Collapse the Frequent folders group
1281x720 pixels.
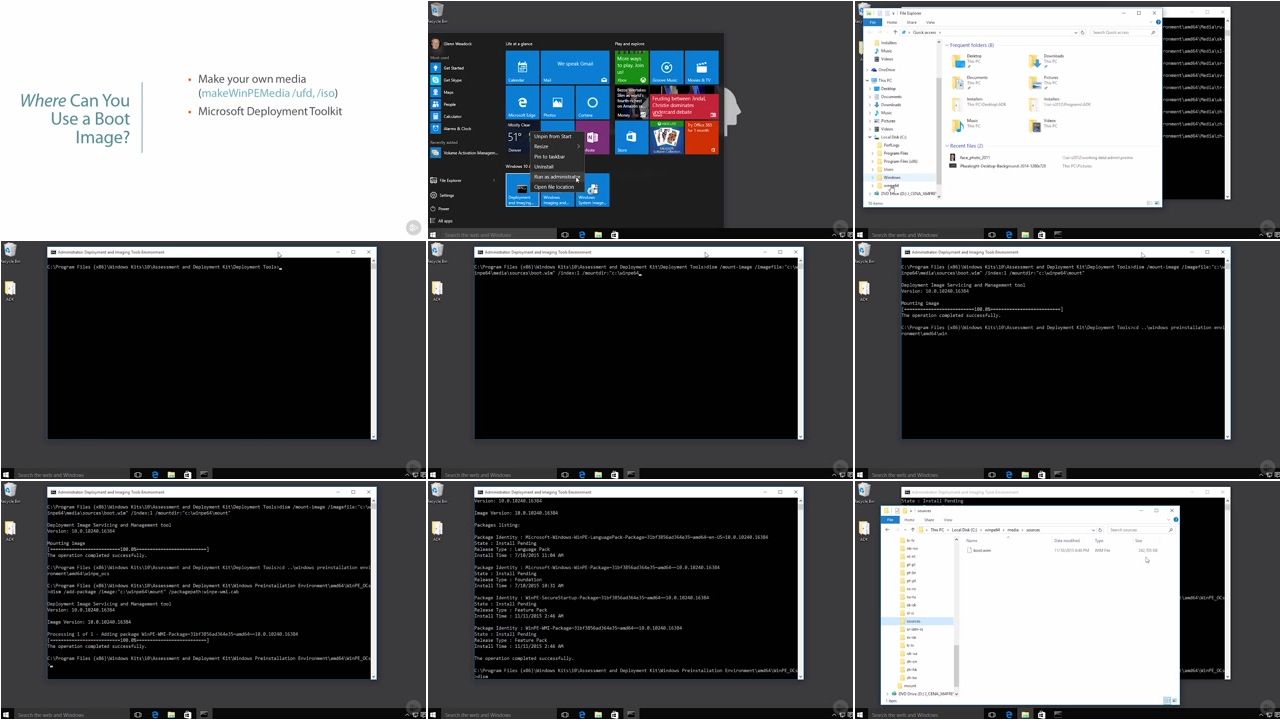947,45
